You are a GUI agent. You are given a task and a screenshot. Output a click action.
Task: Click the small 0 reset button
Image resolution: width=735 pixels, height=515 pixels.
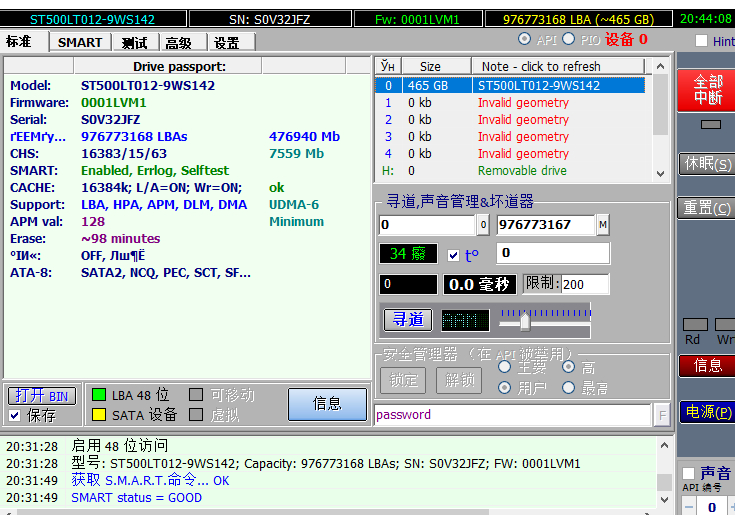[483, 225]
